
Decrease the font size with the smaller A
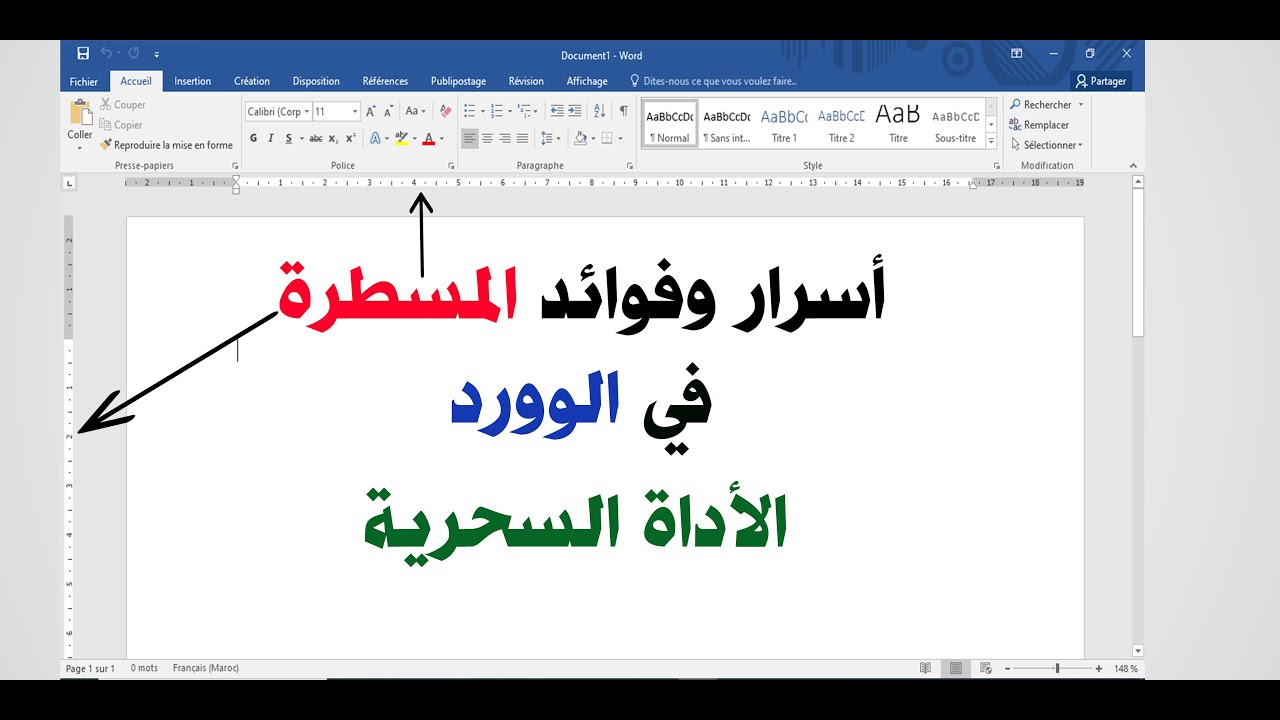click(388, 112)
